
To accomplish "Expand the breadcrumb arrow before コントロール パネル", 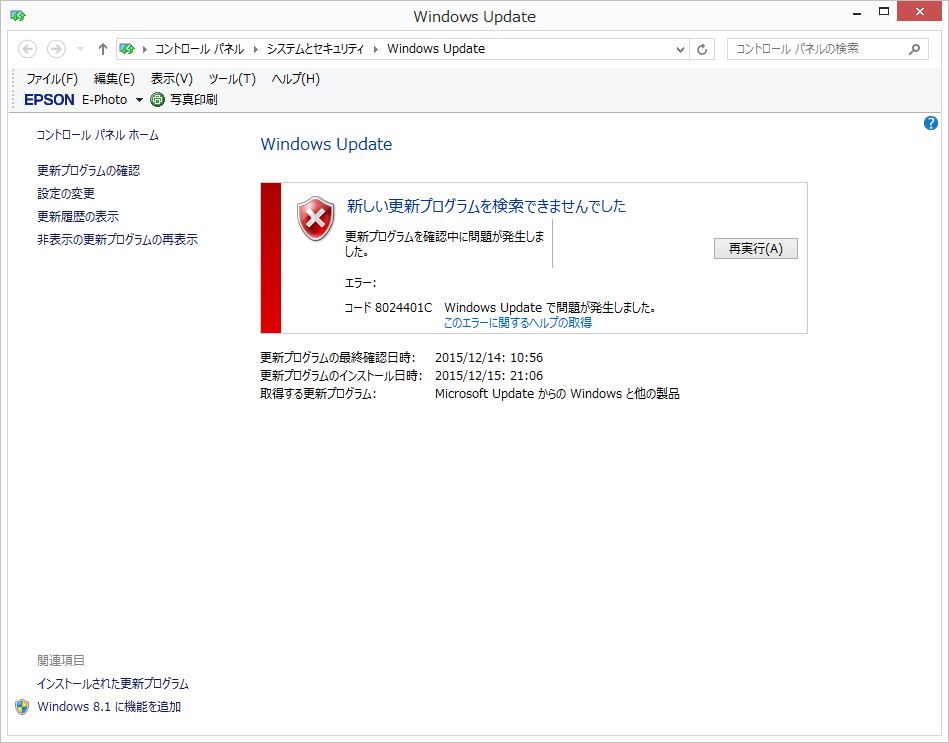I will pos(145,49).
